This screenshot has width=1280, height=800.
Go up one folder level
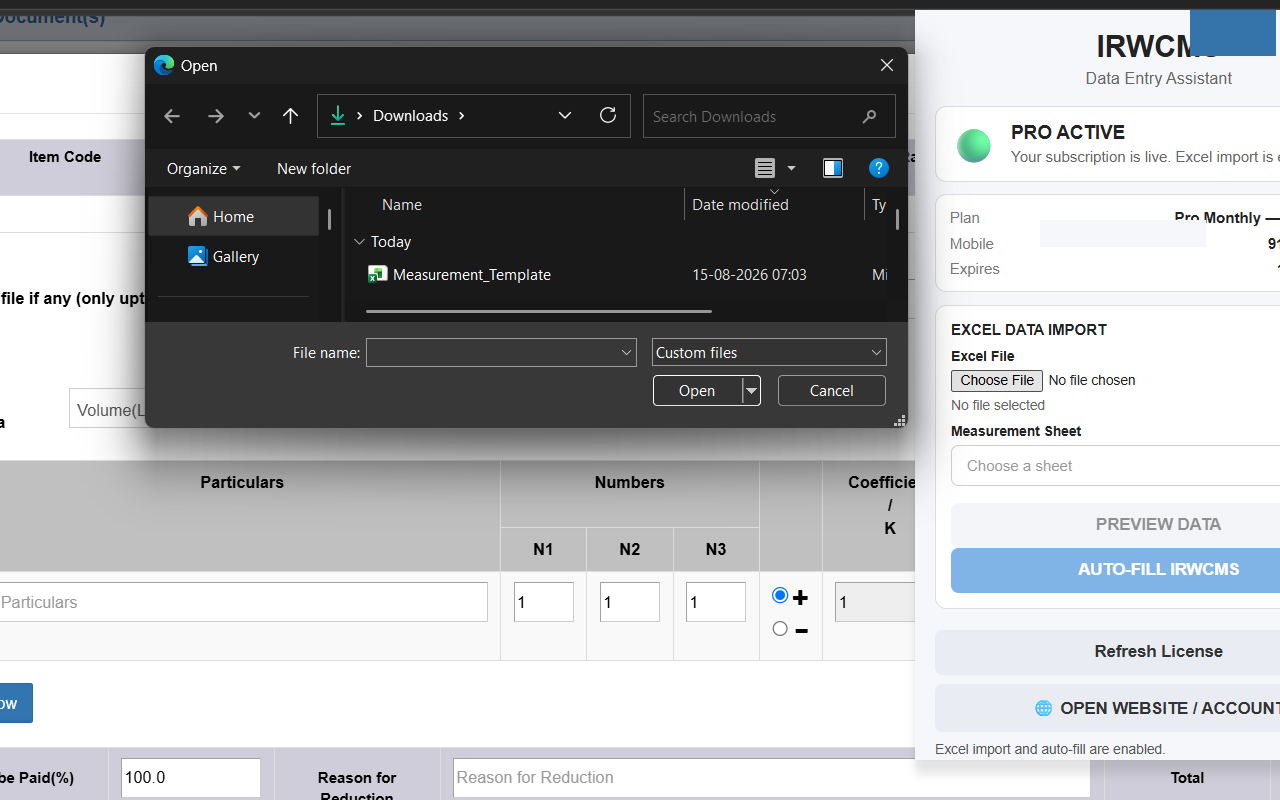(290, 116)
